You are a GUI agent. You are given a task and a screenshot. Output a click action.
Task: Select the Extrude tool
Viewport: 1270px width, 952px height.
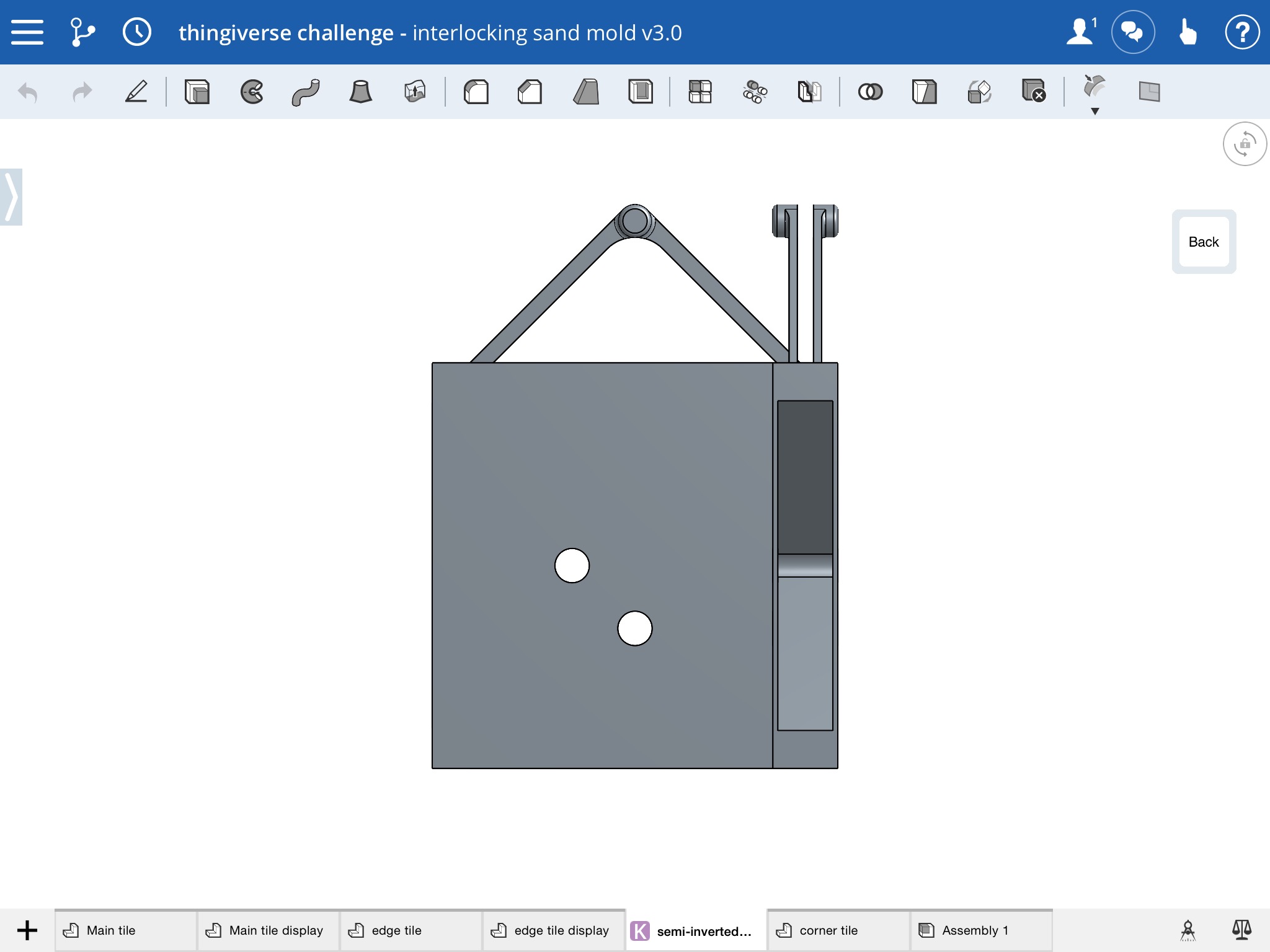197,92
